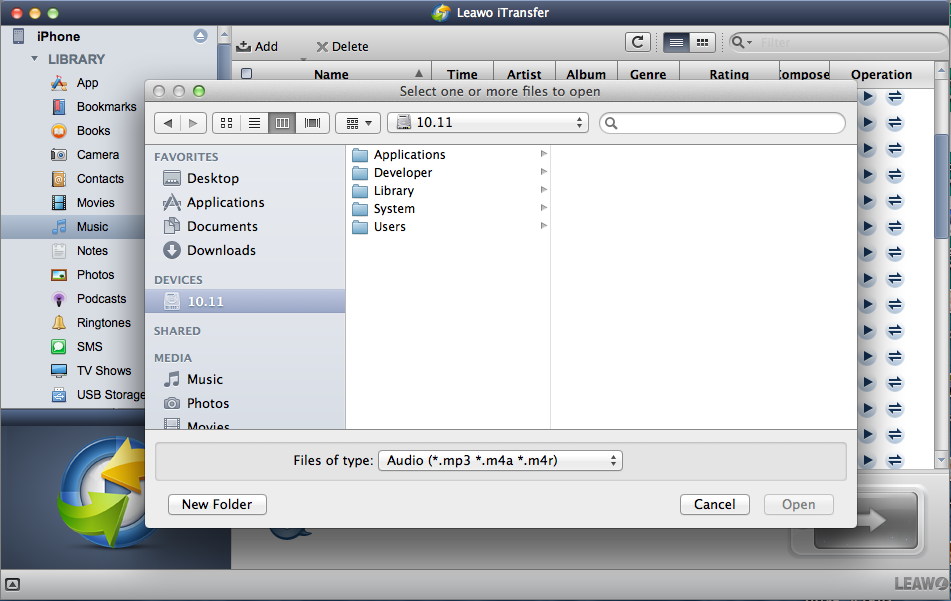Click the refresh icon in the toolbar
The height and width of the screenshot is (601, 951).
click(637, 42)
